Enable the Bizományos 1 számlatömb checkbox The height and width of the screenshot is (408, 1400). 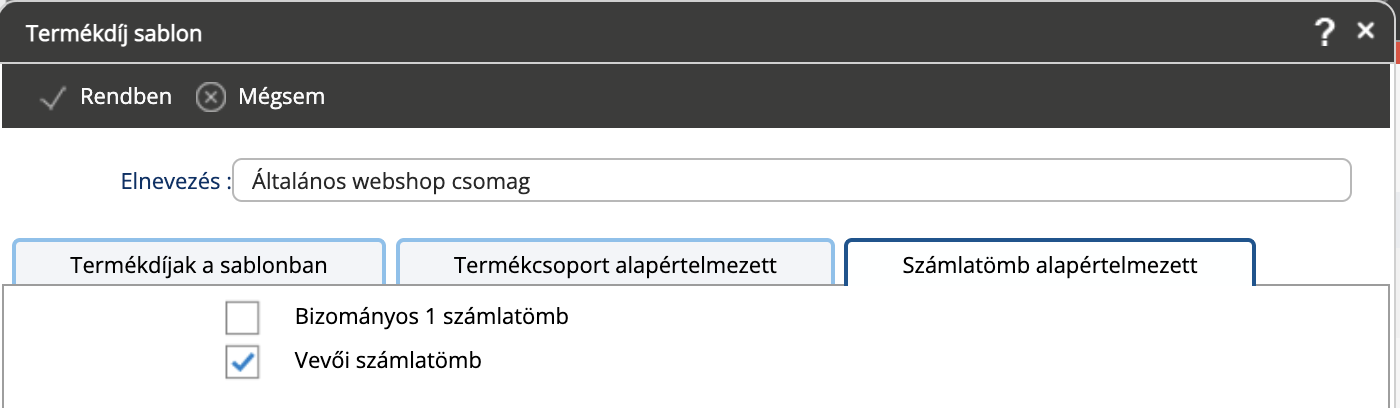pyautogui.click(x=242, y=318)
